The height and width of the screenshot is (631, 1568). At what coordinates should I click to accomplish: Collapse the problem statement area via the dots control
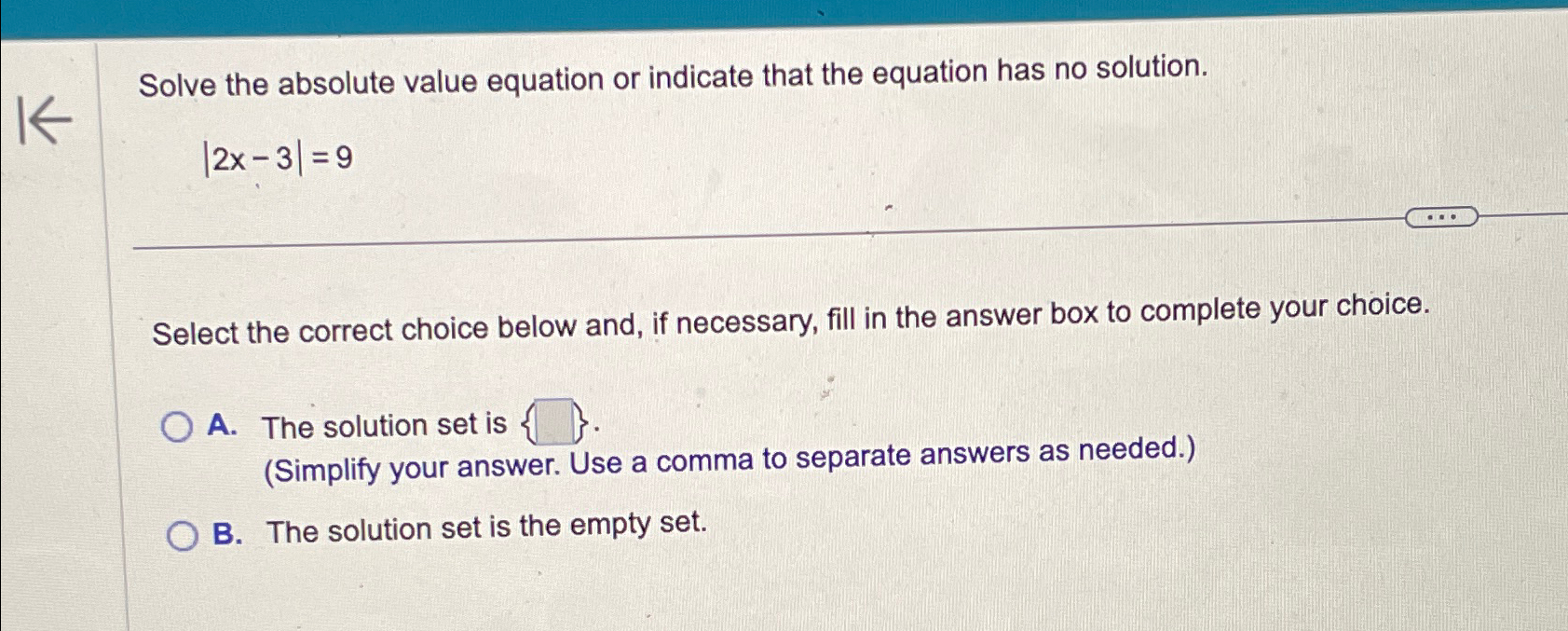pos(1439,217)
